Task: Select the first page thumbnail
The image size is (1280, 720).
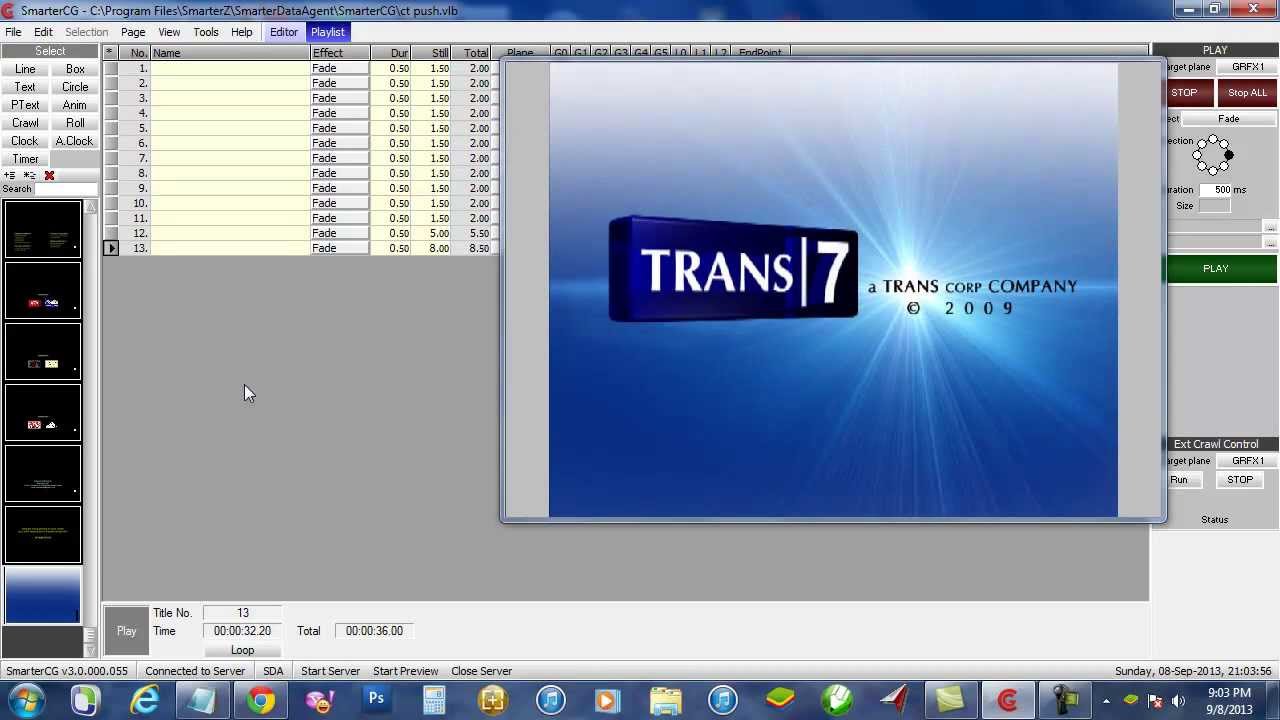Action: tap(42, 232)
